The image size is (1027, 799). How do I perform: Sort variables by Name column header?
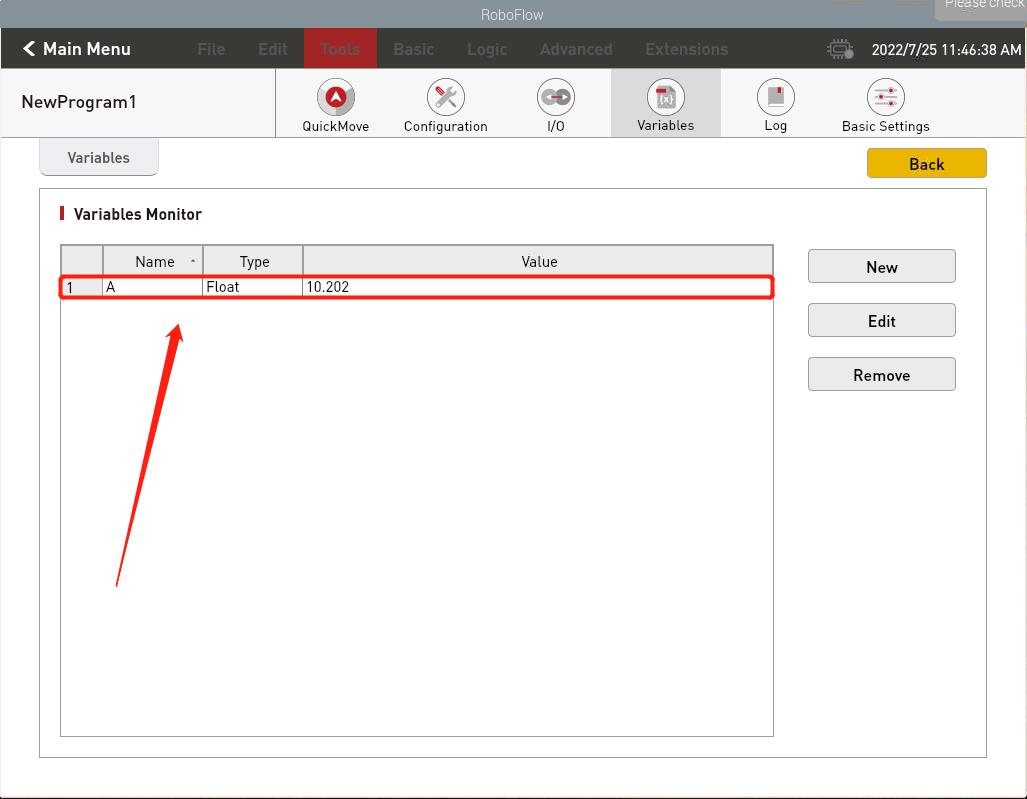tap(154, 261)
